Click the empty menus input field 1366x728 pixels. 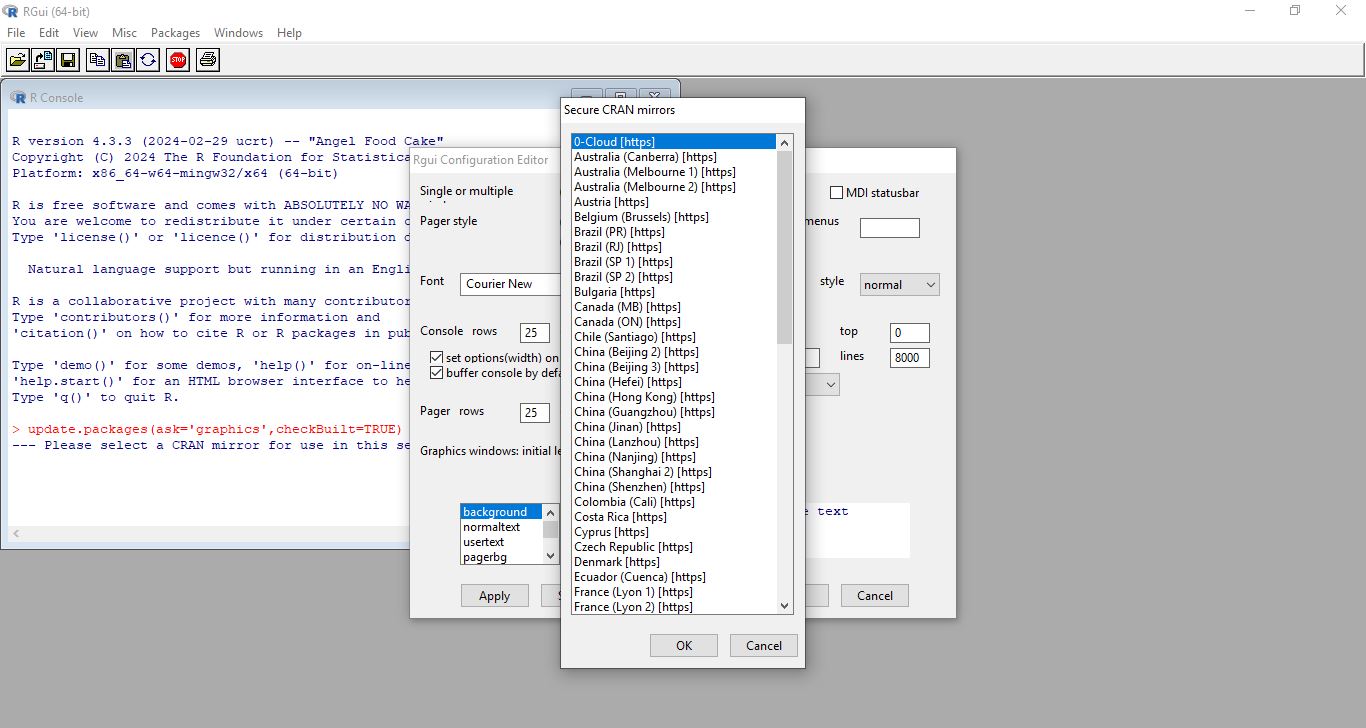pyautogui.click(x=890, y=227)
